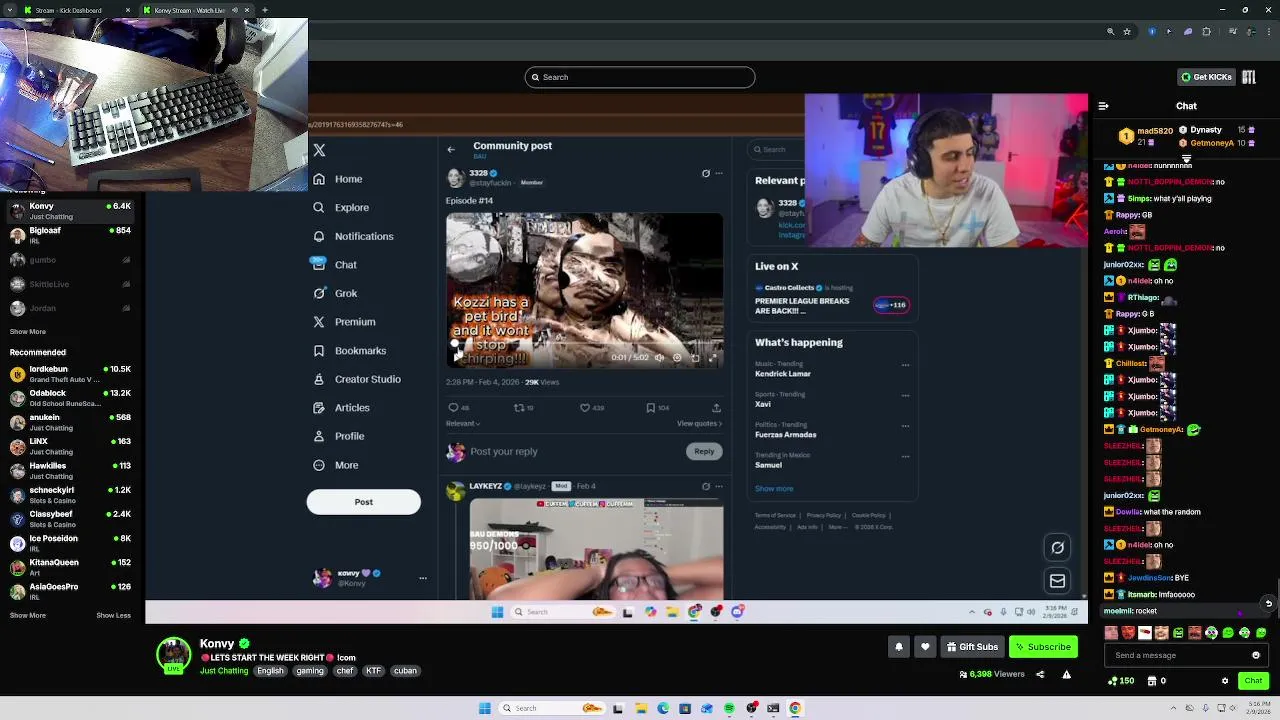Open Grok in X sidebar
This screenshot has height=720, width=1280.
pyautogui.click(x=335, y=293)
